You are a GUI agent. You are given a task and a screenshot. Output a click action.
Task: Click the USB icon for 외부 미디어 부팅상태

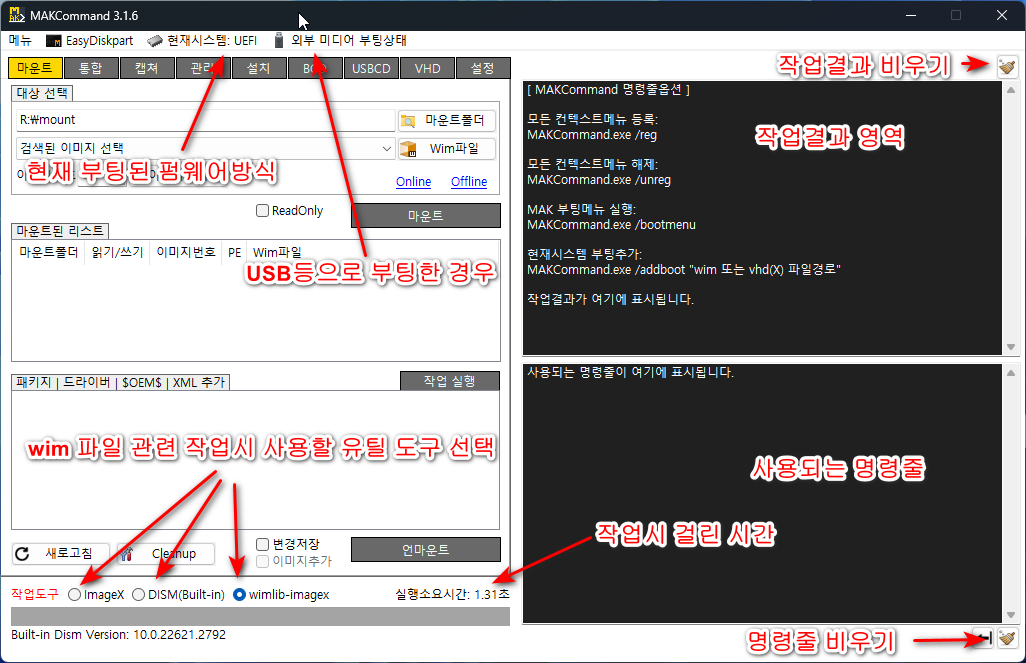(x=279, y=41)
